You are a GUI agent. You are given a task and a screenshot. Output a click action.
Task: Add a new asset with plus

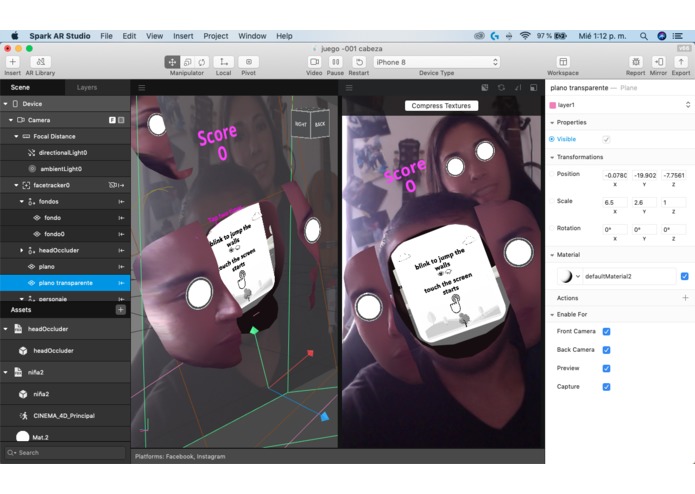pyautogui.click(x=121, y=310)
